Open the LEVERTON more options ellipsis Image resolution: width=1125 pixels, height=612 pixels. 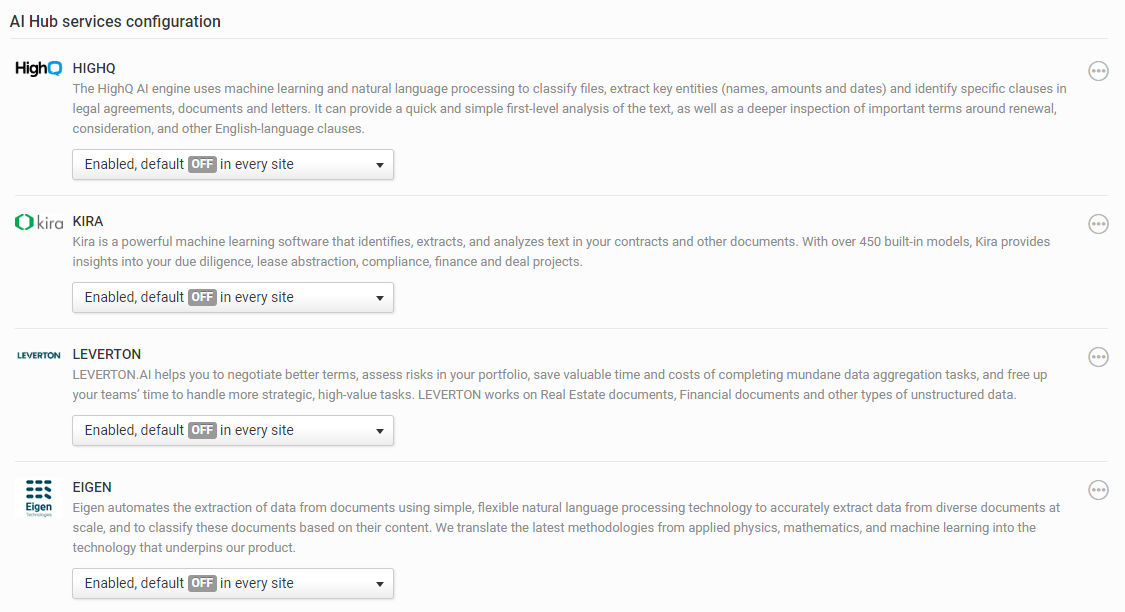click(1098, 357)
